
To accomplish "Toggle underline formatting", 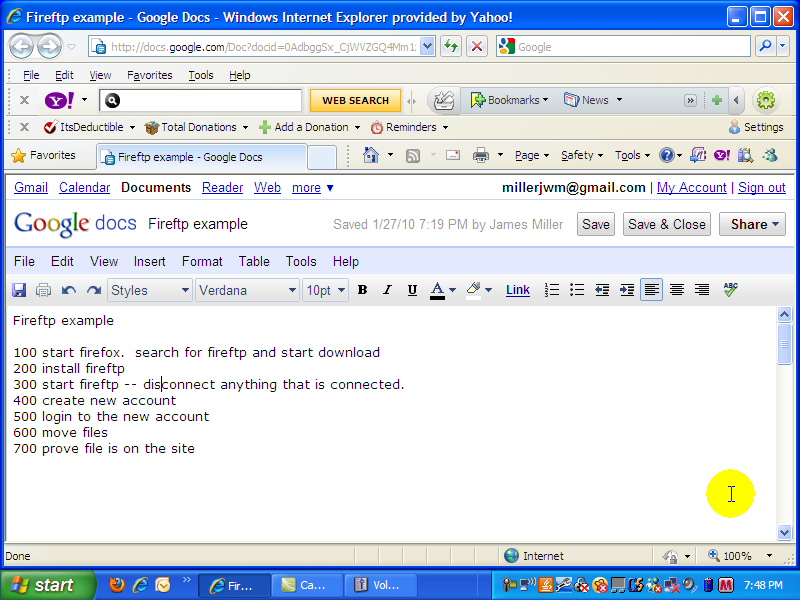I will coord(412,290).
